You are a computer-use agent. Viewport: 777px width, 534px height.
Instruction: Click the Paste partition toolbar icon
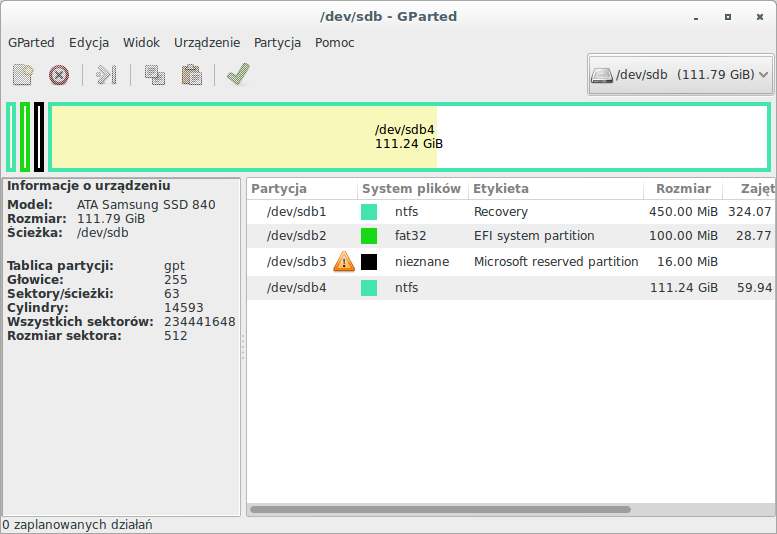191,75
